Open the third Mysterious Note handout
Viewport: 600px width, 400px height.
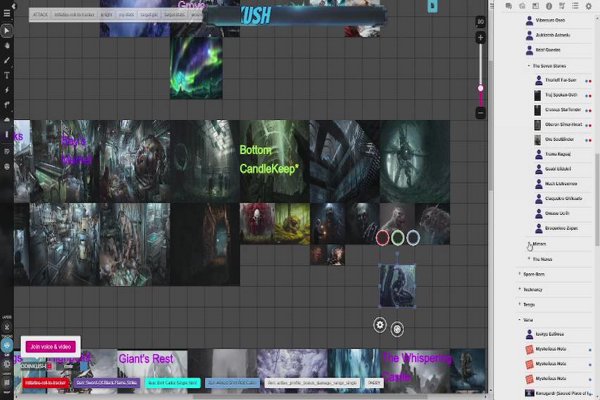tap(558, 379)
